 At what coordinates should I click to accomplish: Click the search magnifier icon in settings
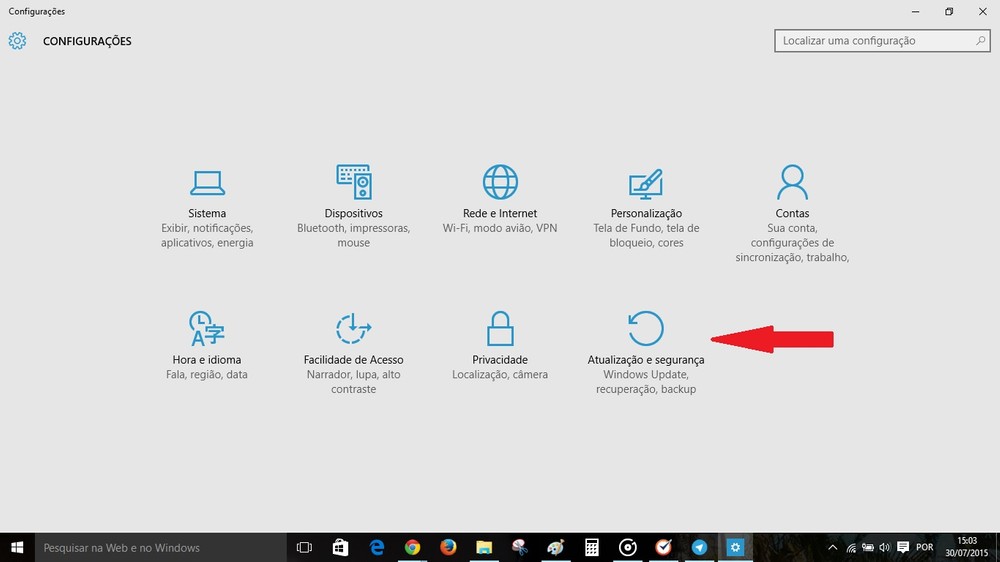(981, 41)
